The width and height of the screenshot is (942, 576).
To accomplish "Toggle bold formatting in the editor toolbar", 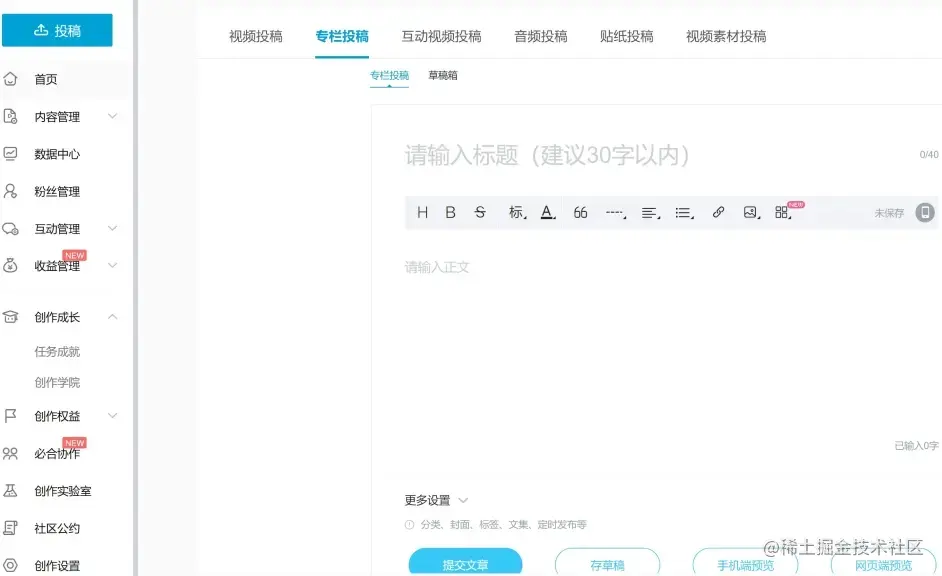I will (450, 212).
